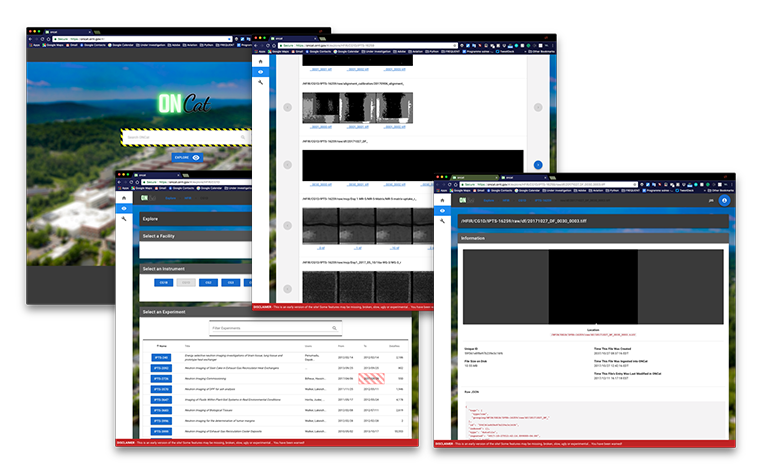Toggle eye icon in image gallery sidebar
The width and height of the screenshot is (761, 469).
click(x=261, y=72)
